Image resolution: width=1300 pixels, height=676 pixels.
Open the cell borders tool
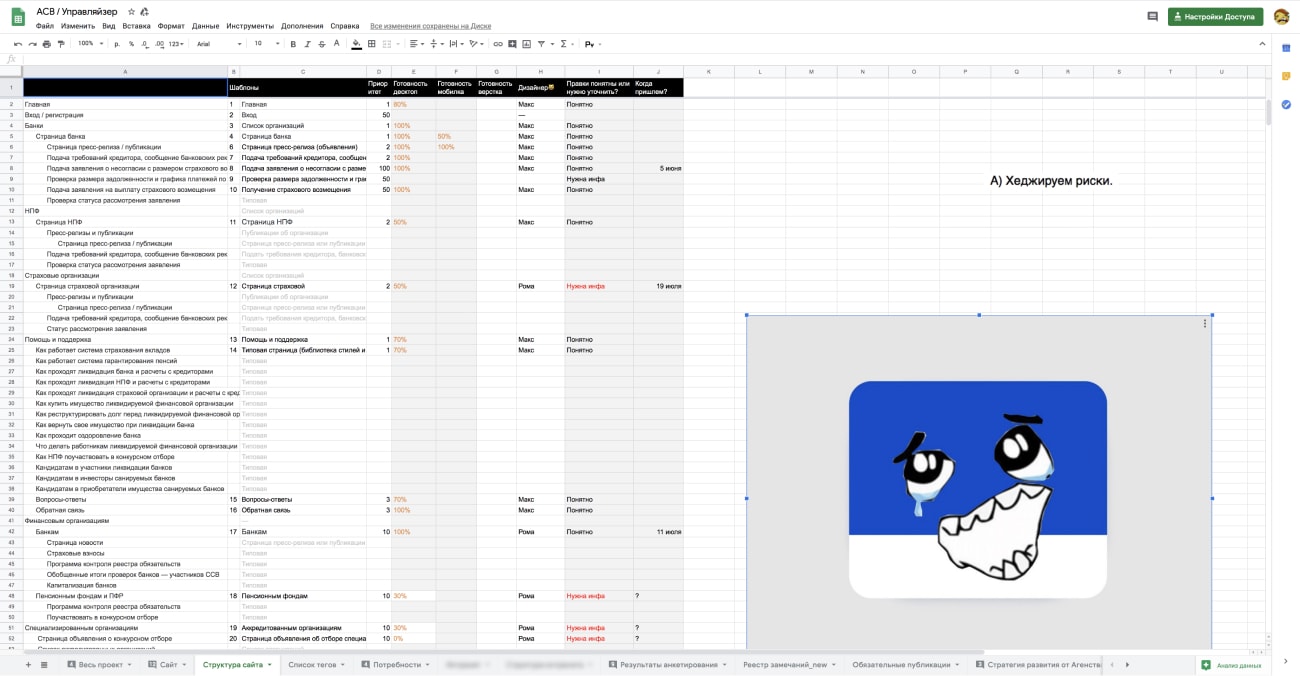point(372,44)
